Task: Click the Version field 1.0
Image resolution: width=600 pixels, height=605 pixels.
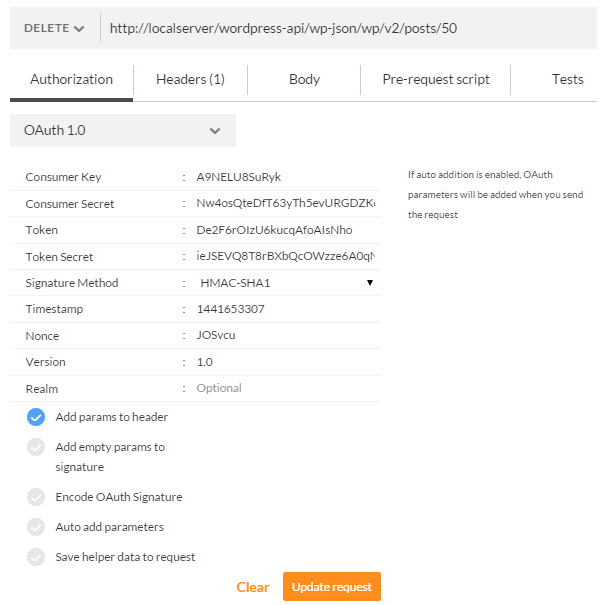Action: tap(286, 362)
